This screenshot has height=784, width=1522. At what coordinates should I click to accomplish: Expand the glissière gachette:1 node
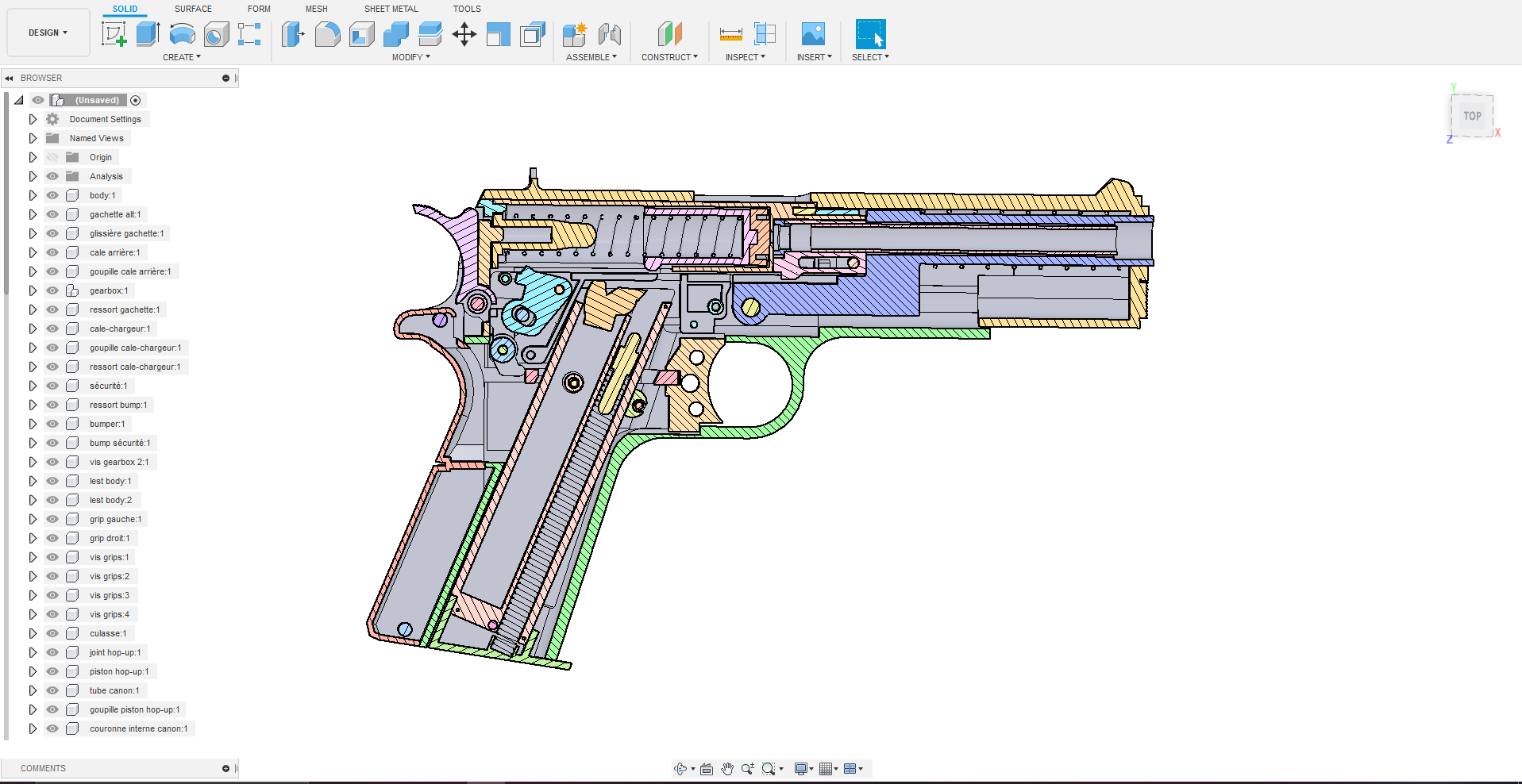click(33, 233)
